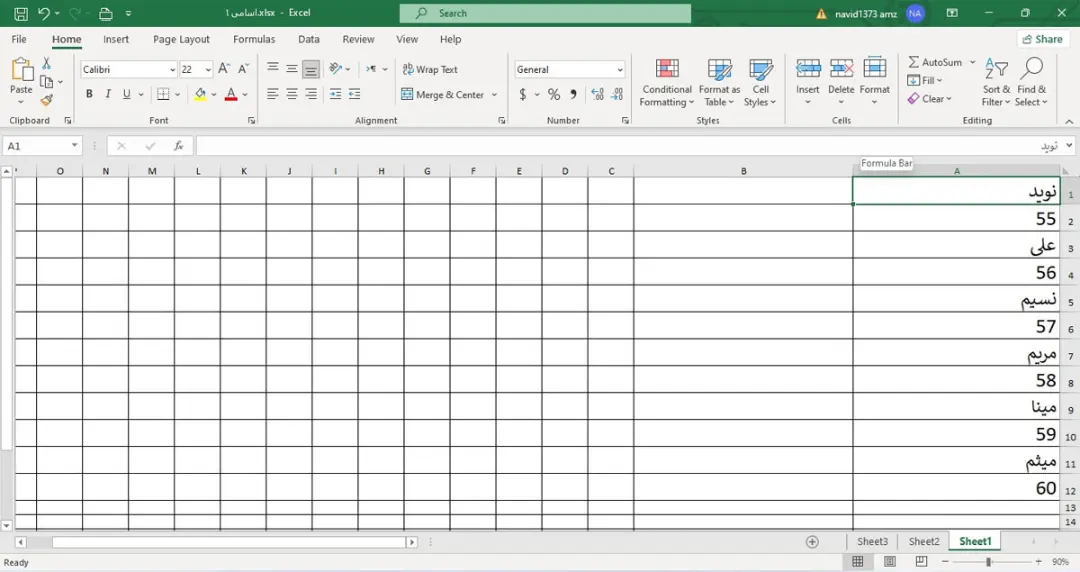Click the Copy icon

click(x=46, y=82)
